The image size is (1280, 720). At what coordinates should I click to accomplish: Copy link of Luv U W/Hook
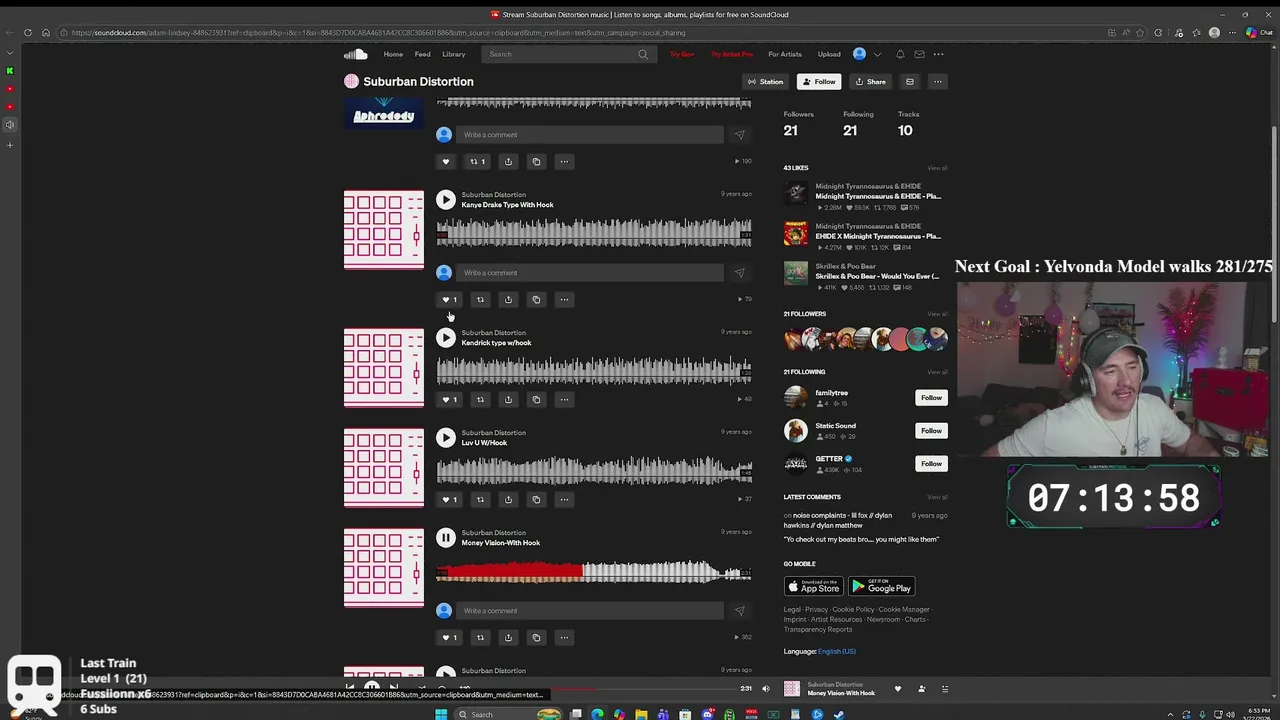(536, 499)
